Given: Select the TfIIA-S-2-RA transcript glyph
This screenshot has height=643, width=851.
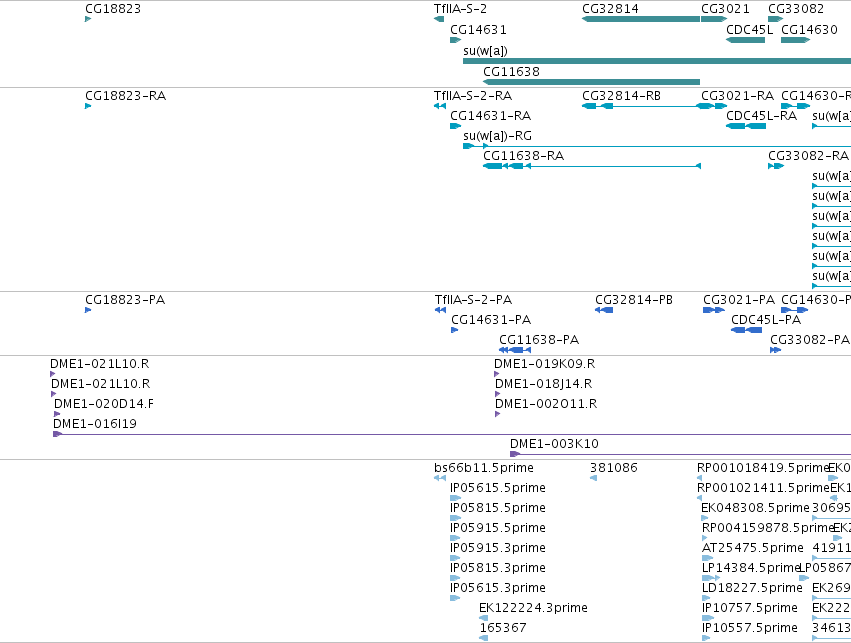Looking at the screenshot, I should [440, 106].
